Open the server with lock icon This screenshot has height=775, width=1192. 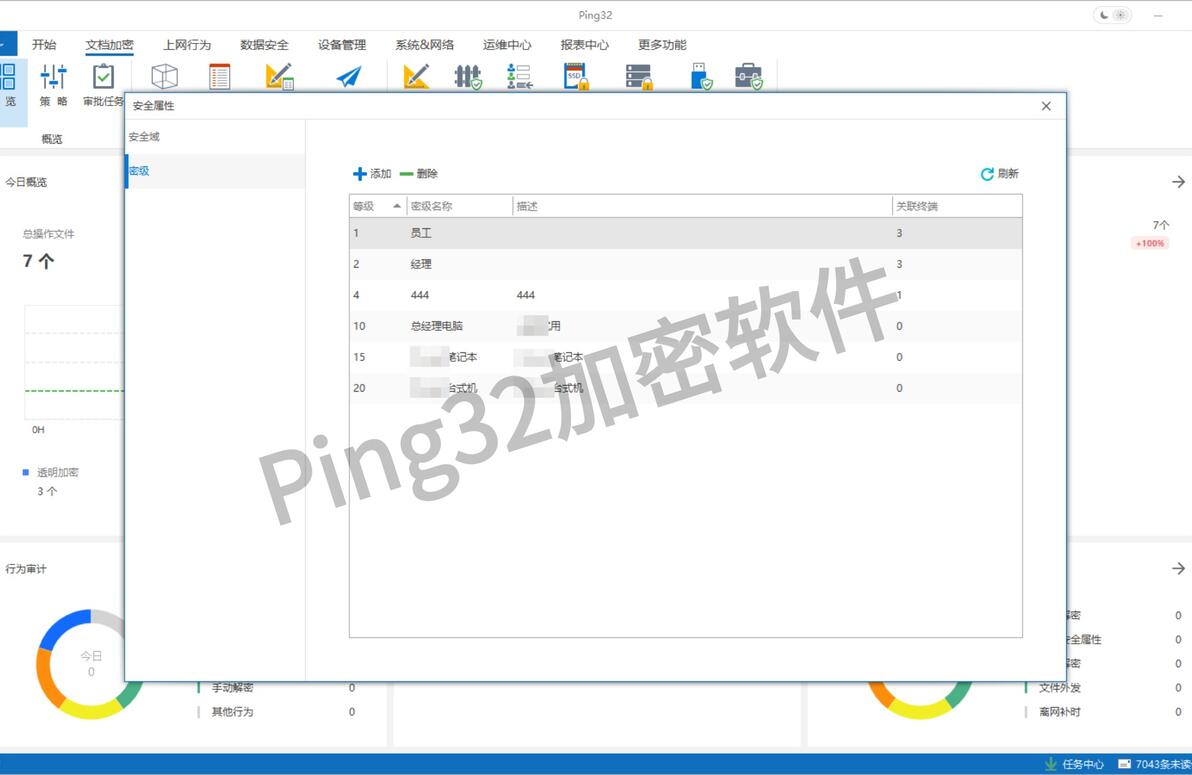pyautogui.click(x=639, y=76)
